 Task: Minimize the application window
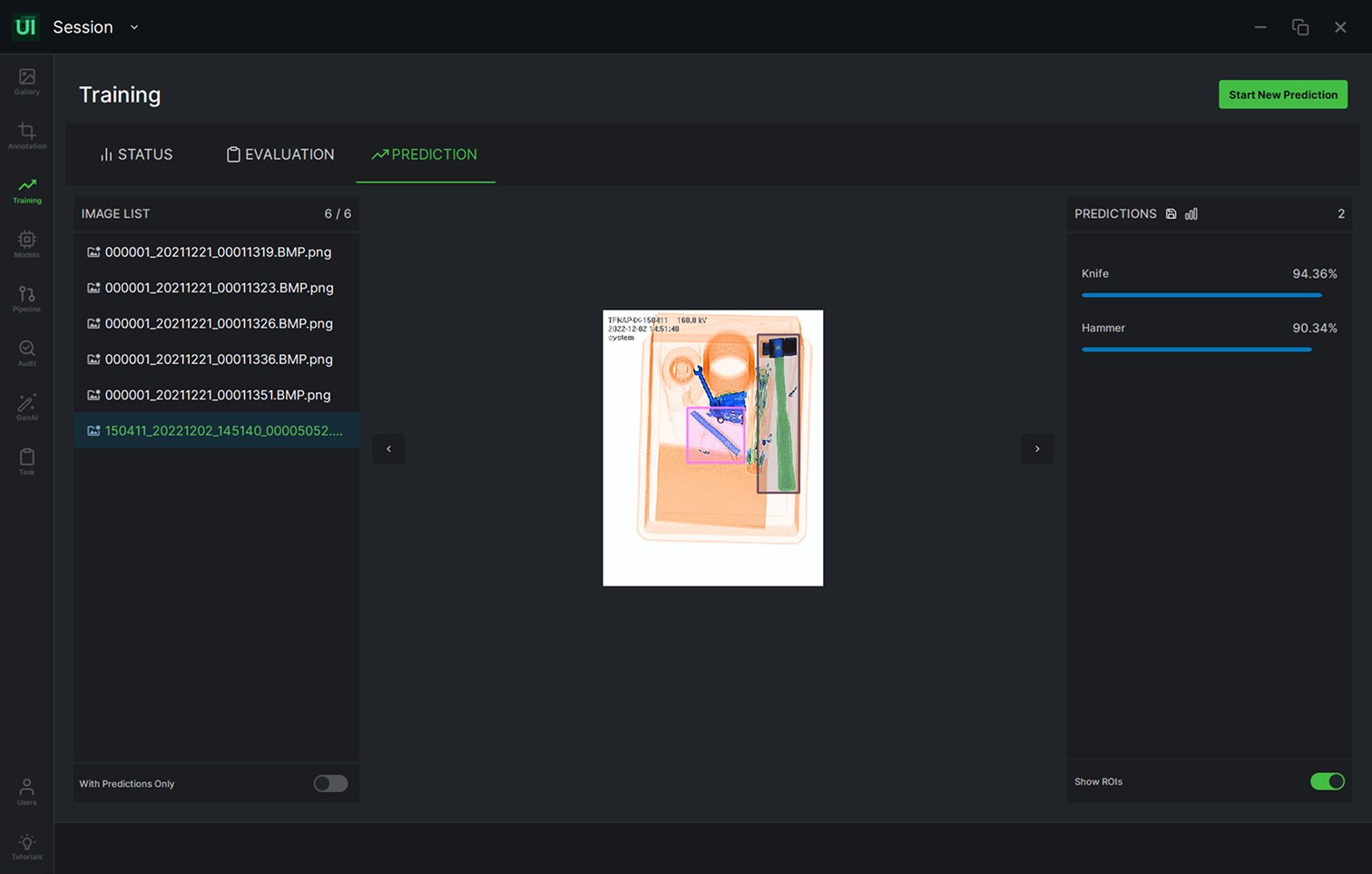(1260, 27)
